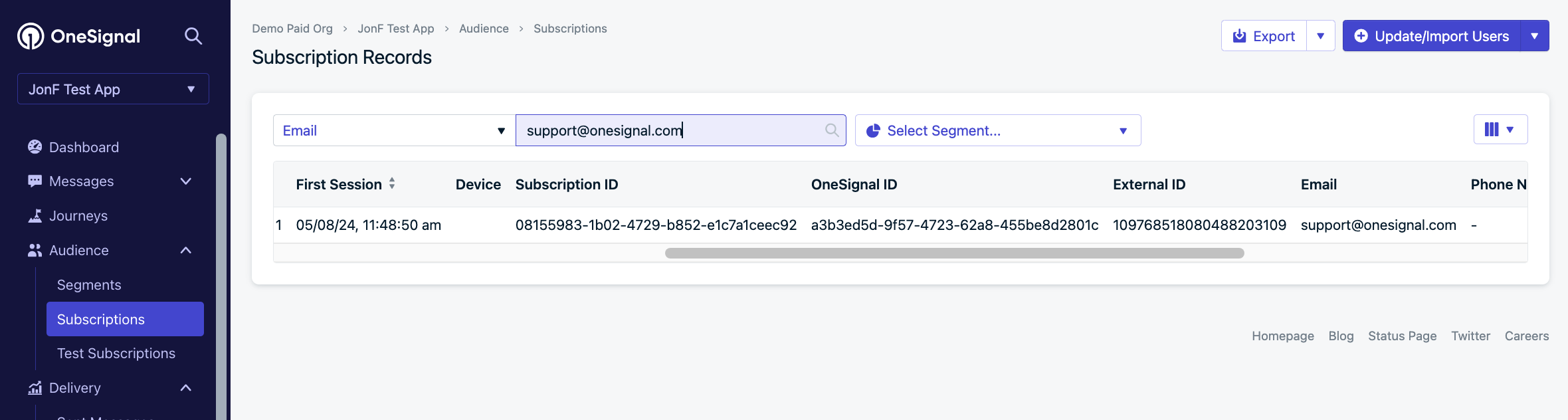
Task: Click the Device column header
Action: (478, 184)
